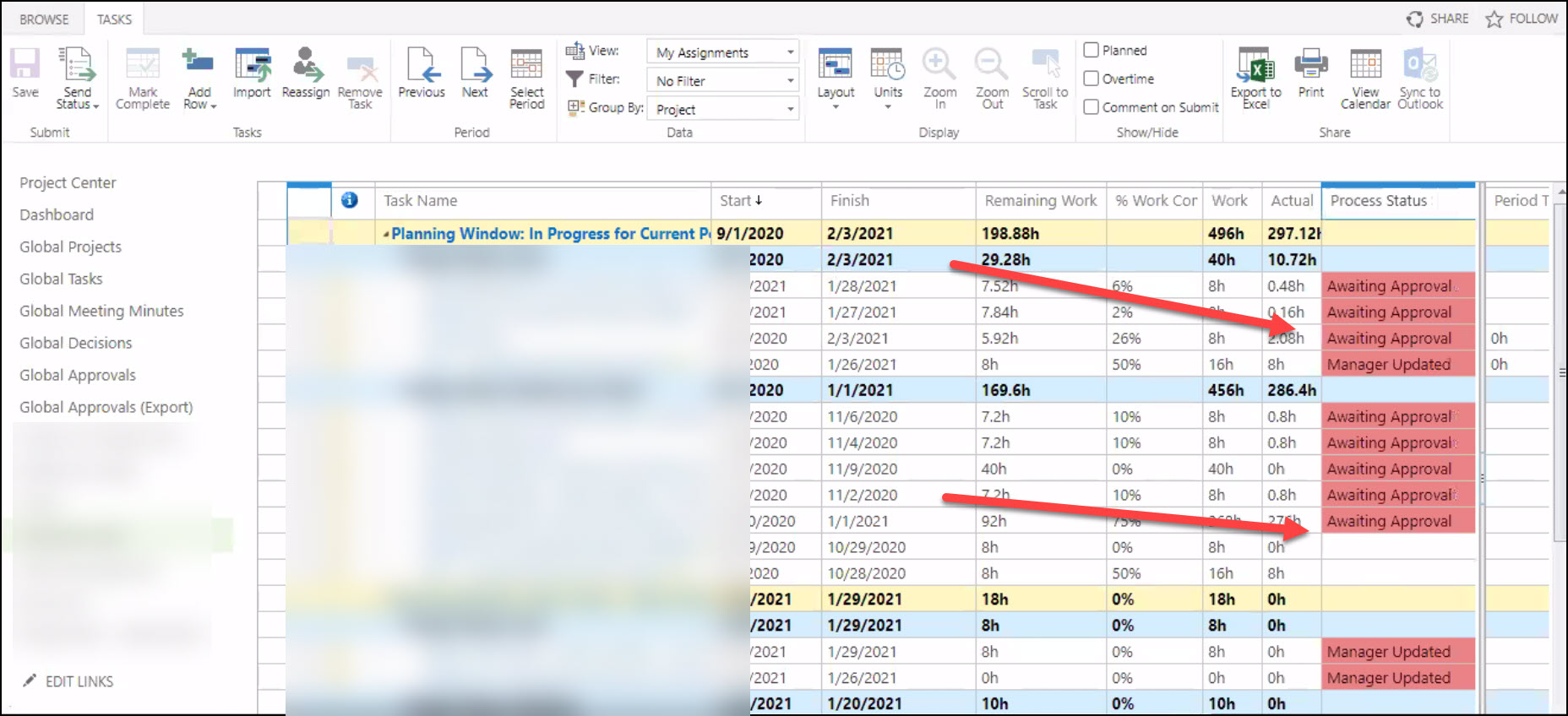Click Planning Window project name link
Screen dimensions: 1568x716
tap(551, 234)
